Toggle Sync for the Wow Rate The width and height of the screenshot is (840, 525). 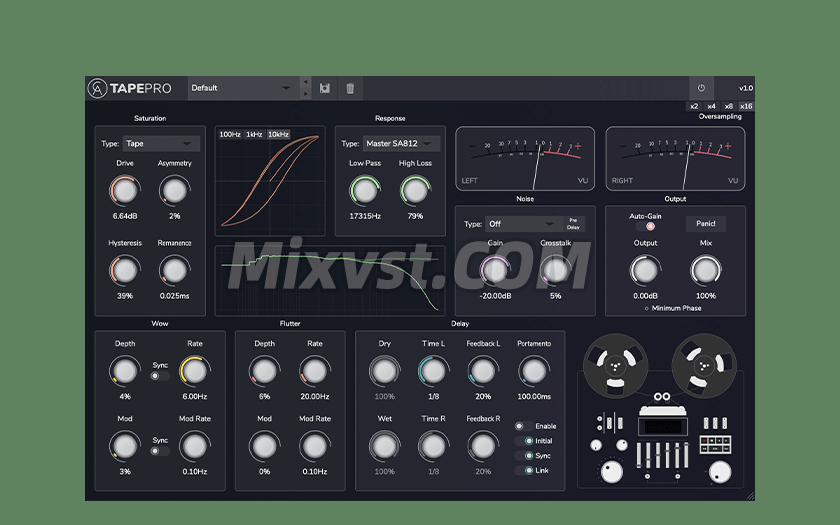tap(155, 376)
